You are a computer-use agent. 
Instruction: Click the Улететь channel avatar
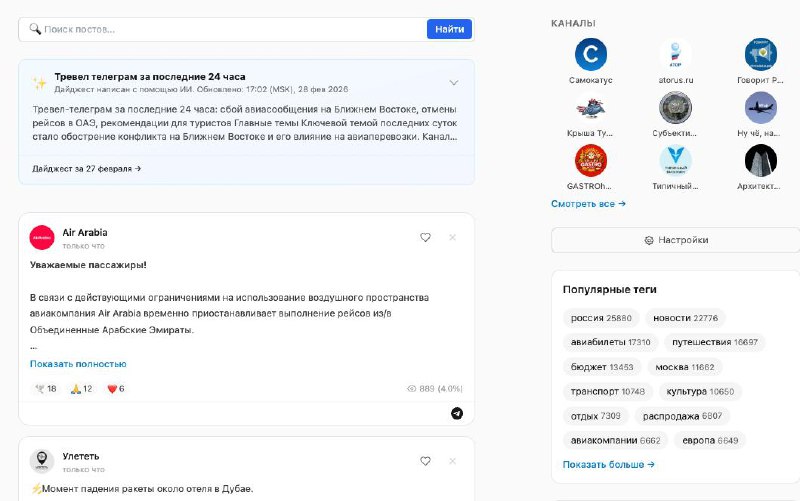(42, 461)
